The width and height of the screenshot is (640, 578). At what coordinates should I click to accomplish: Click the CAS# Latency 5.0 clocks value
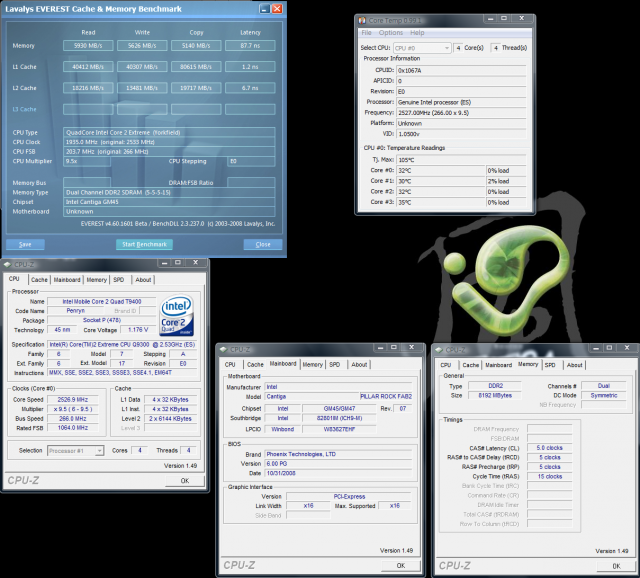point(549,448)
